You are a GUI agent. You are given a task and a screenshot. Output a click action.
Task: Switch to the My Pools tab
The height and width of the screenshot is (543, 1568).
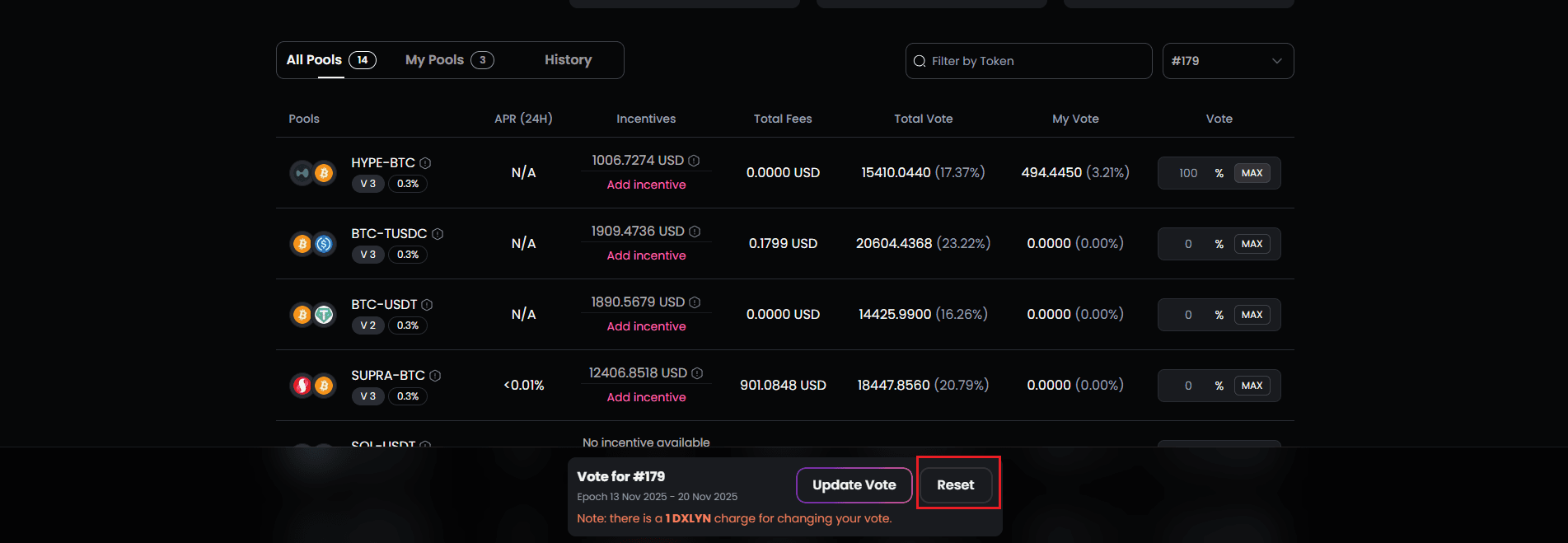point(449,60)
